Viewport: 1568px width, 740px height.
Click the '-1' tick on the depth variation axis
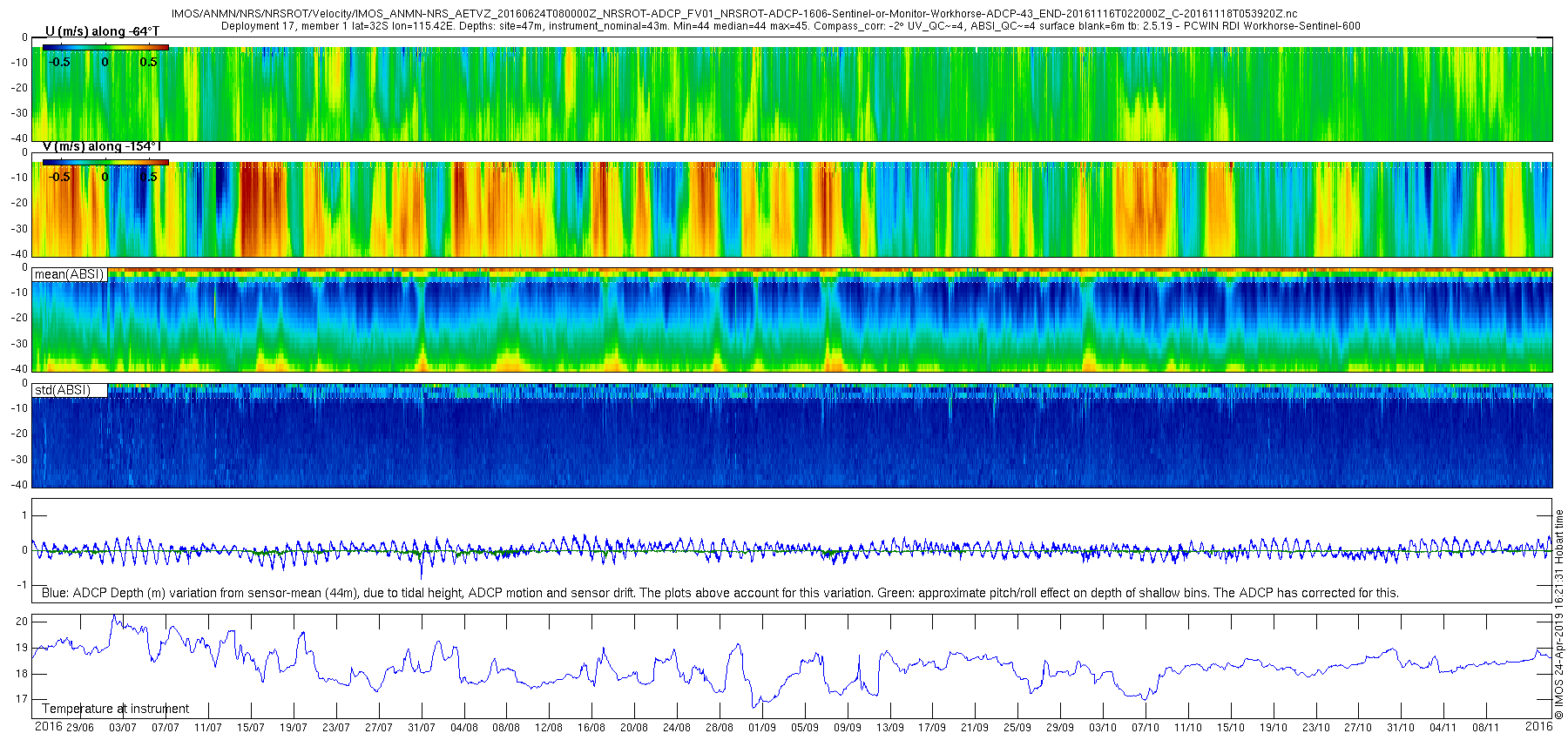pyautogui.click(x=23, y=585)
